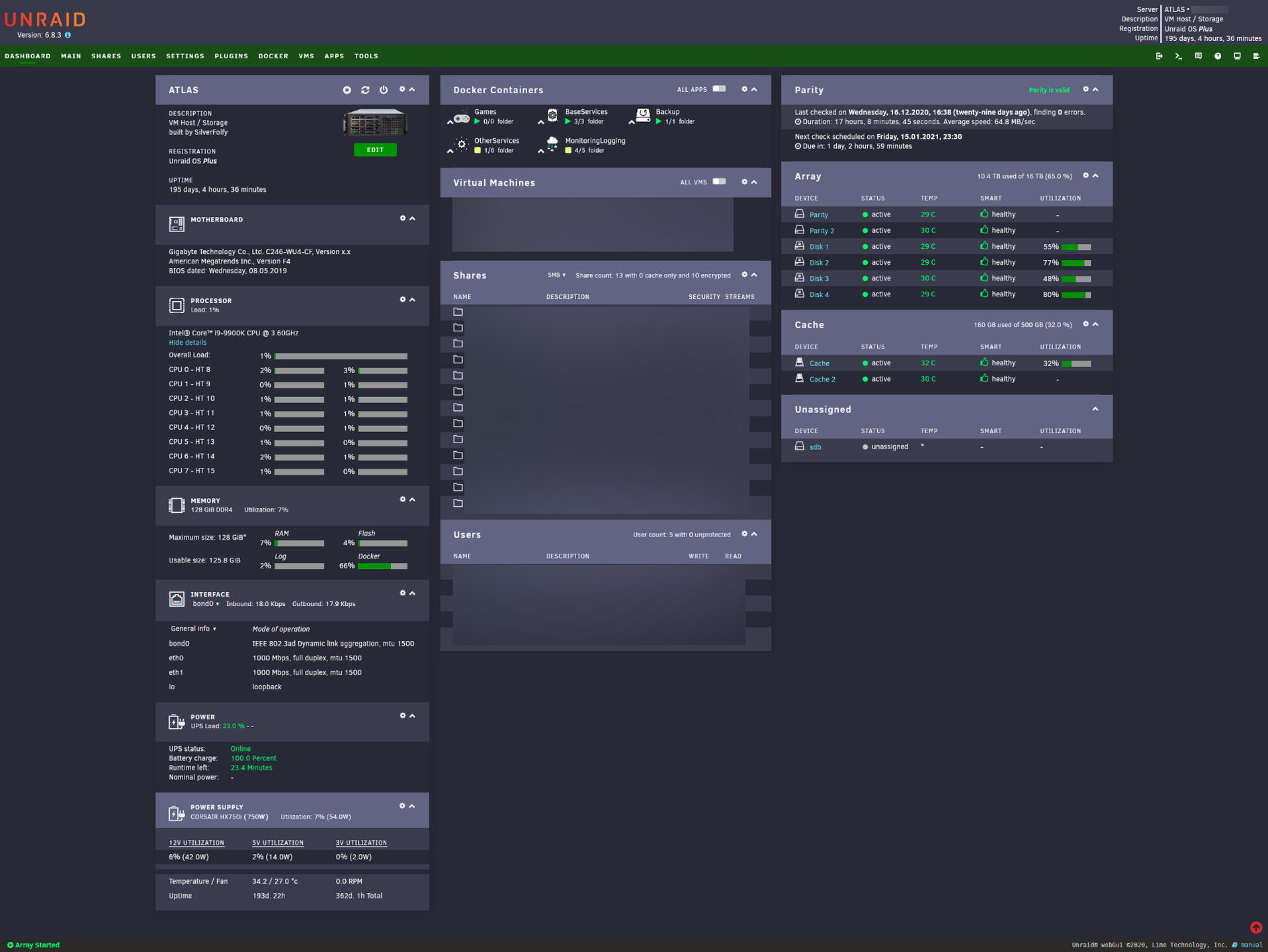1268x952 pixels.
Task: Toggle Memory panel settings gear
Action: point(402,499)
